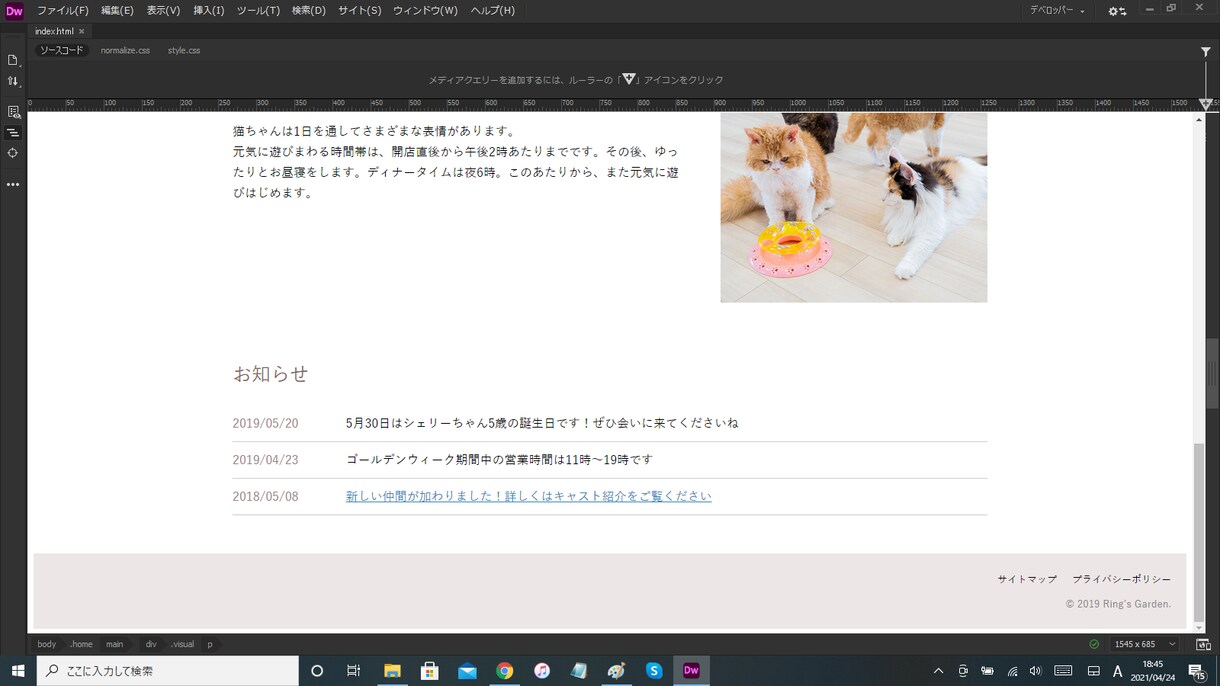Open Skype from the taskbar
The image size is (1220, 686).
click(654, 671)
